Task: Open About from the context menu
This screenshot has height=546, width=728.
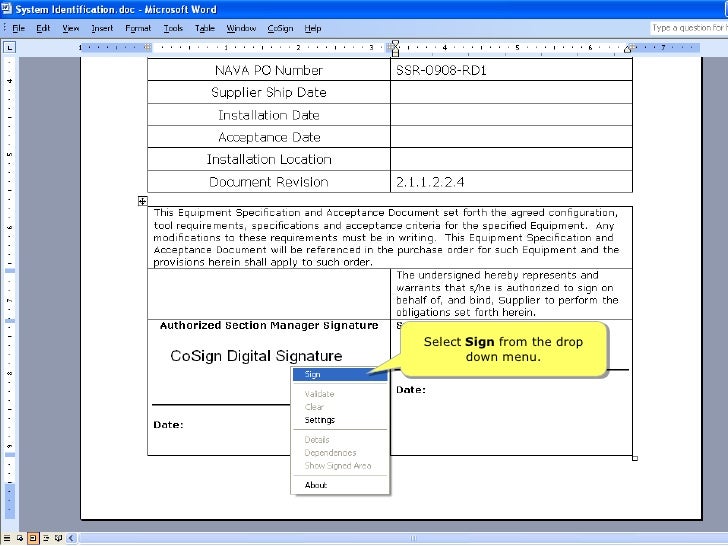Action: pyautogui.click(x=340, y=485)
